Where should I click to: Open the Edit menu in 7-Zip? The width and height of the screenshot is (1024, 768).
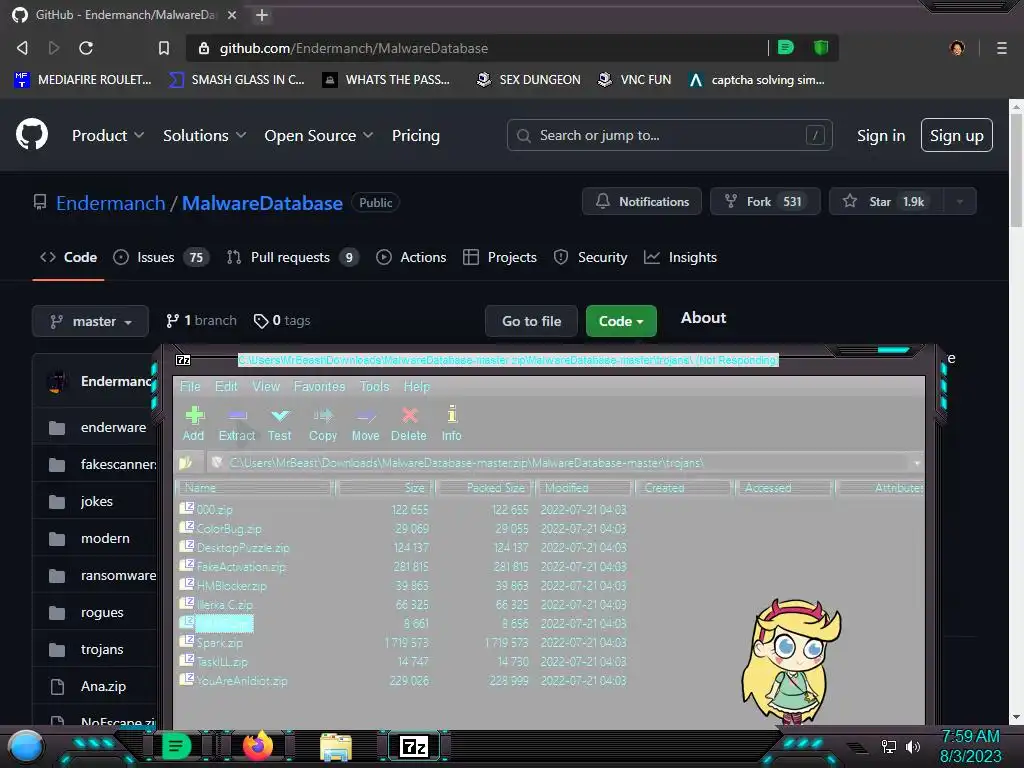(226, 387)
